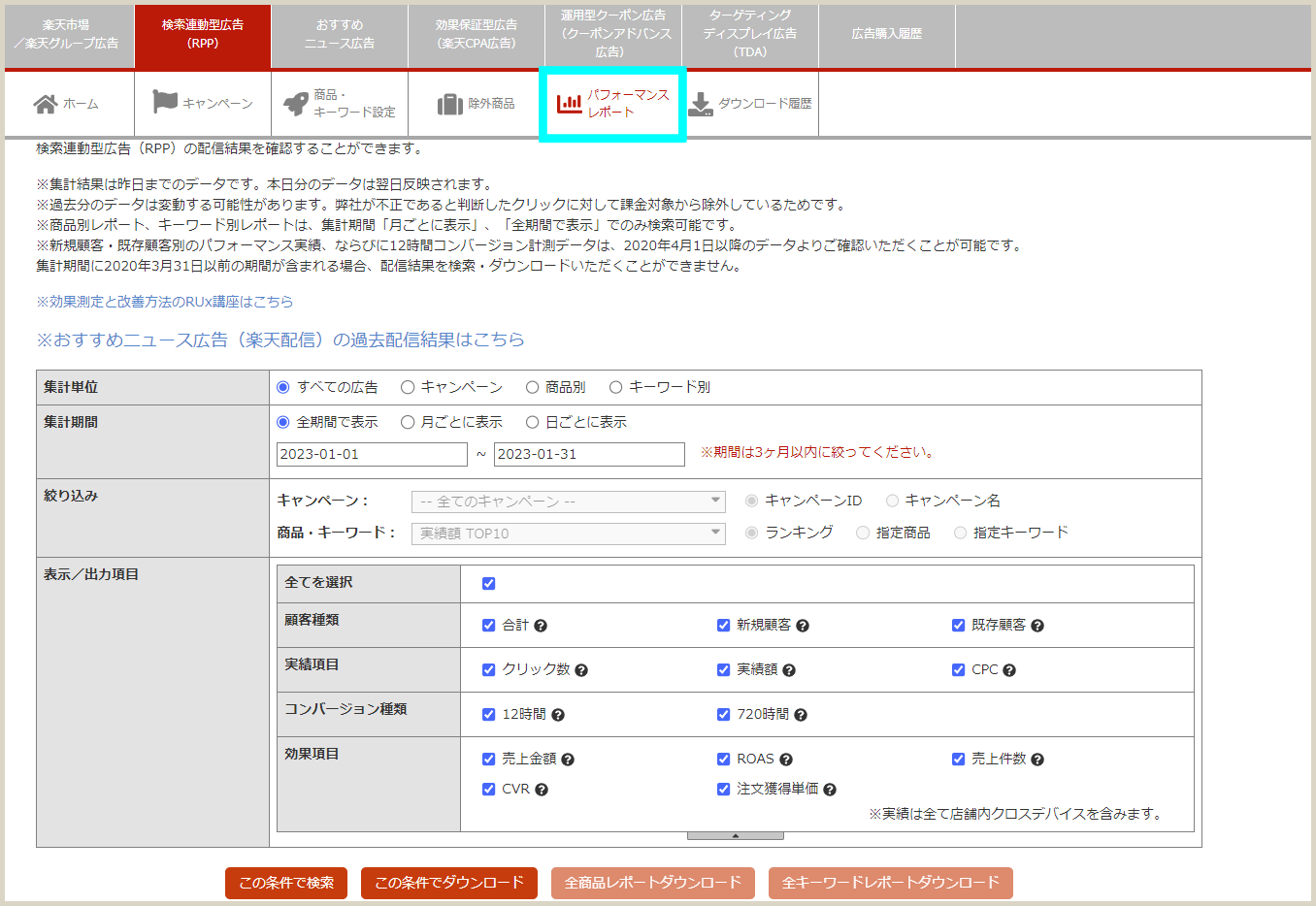The width and height of the screenshot is (1316, 906).
Task: Open help icon next to 売上金額
Action: coord(568,760)
